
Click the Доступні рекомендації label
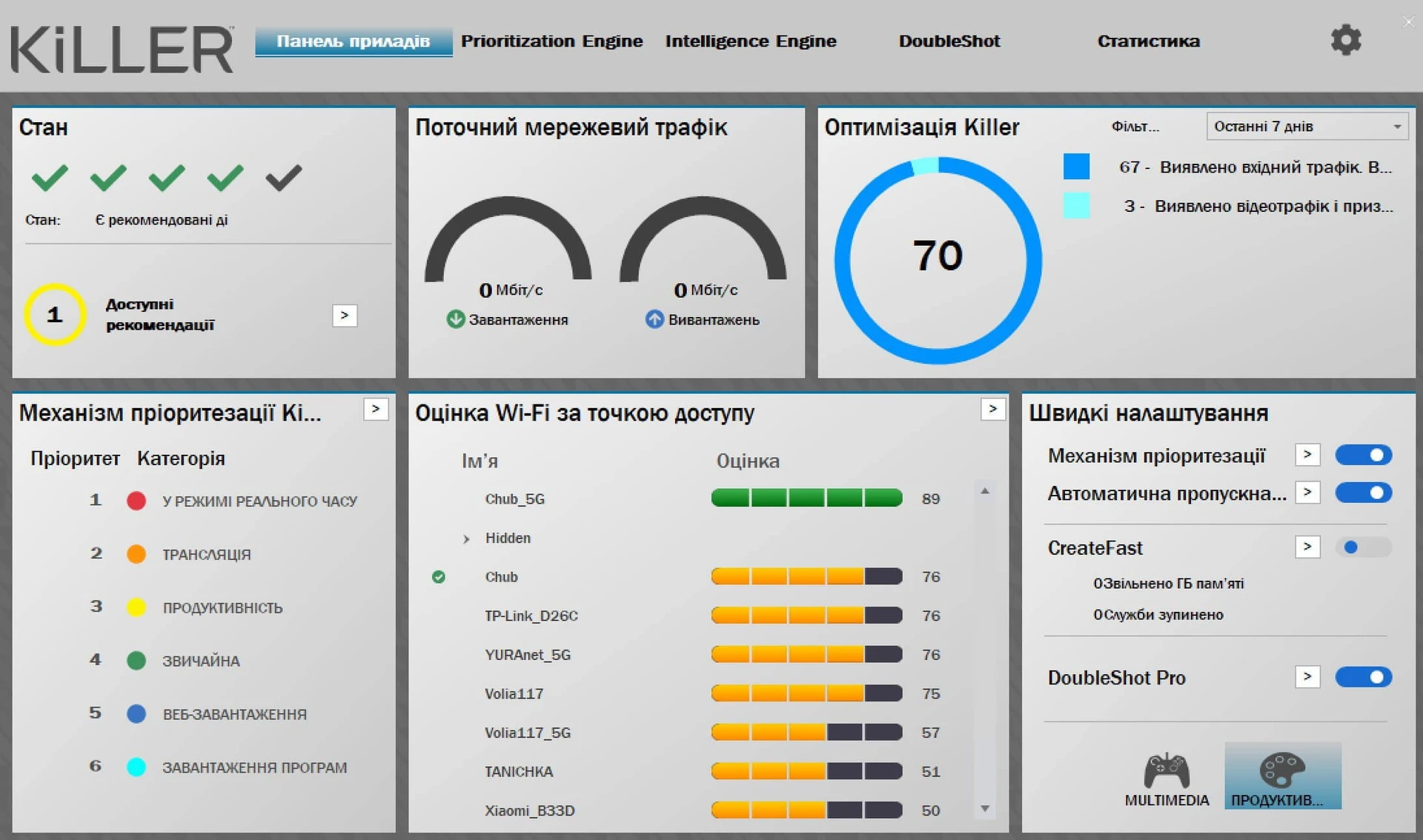tap(159, 315)
